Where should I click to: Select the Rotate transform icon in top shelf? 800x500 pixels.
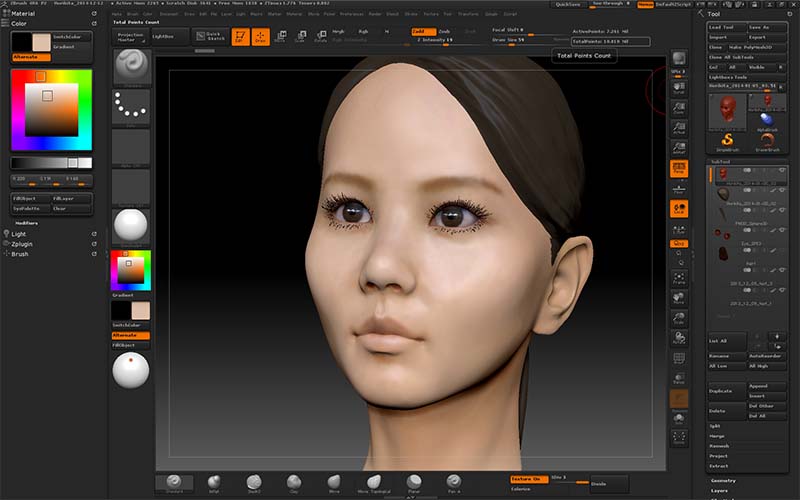(321, 36)
